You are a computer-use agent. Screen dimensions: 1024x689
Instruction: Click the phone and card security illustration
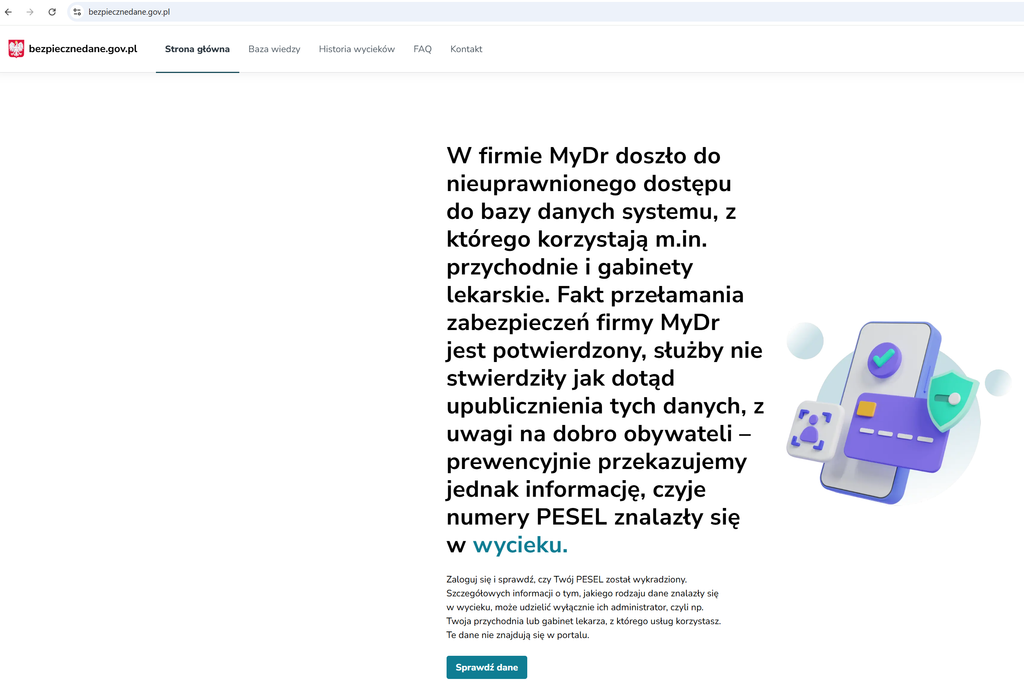(x=899, y=413)
